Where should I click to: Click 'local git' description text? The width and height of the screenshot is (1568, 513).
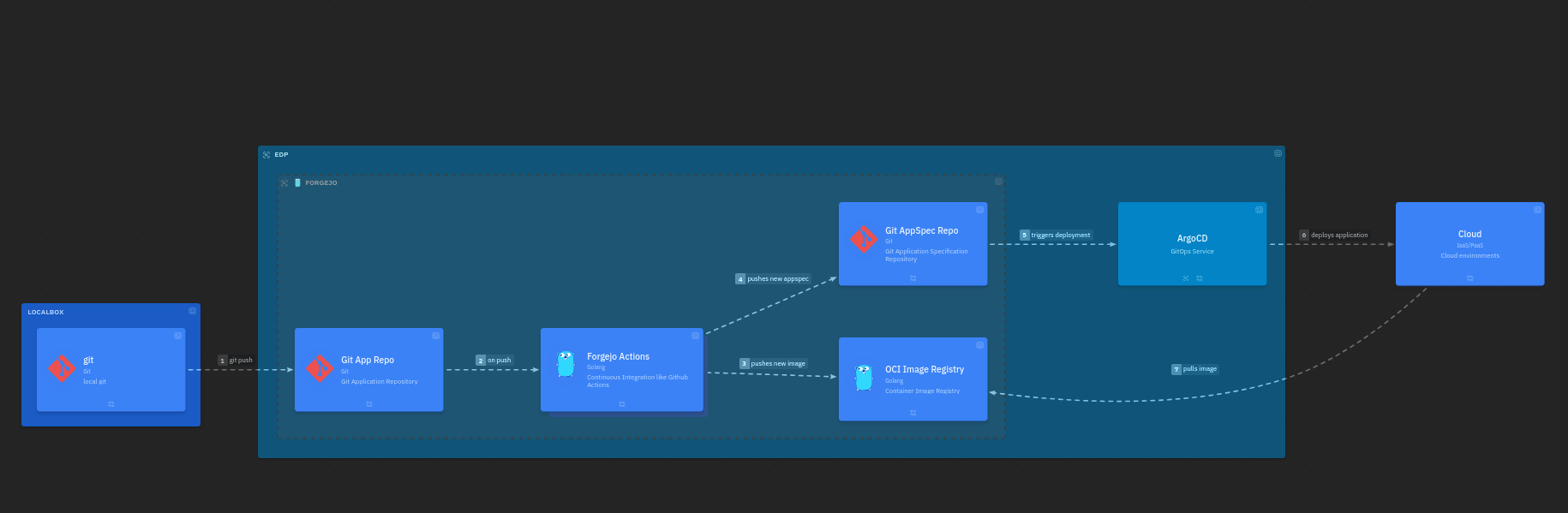point(95,382)
